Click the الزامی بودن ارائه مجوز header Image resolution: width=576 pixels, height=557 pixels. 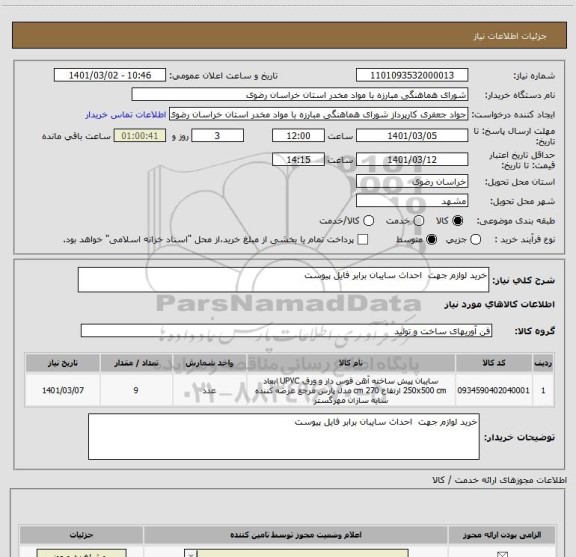[502, 535]
